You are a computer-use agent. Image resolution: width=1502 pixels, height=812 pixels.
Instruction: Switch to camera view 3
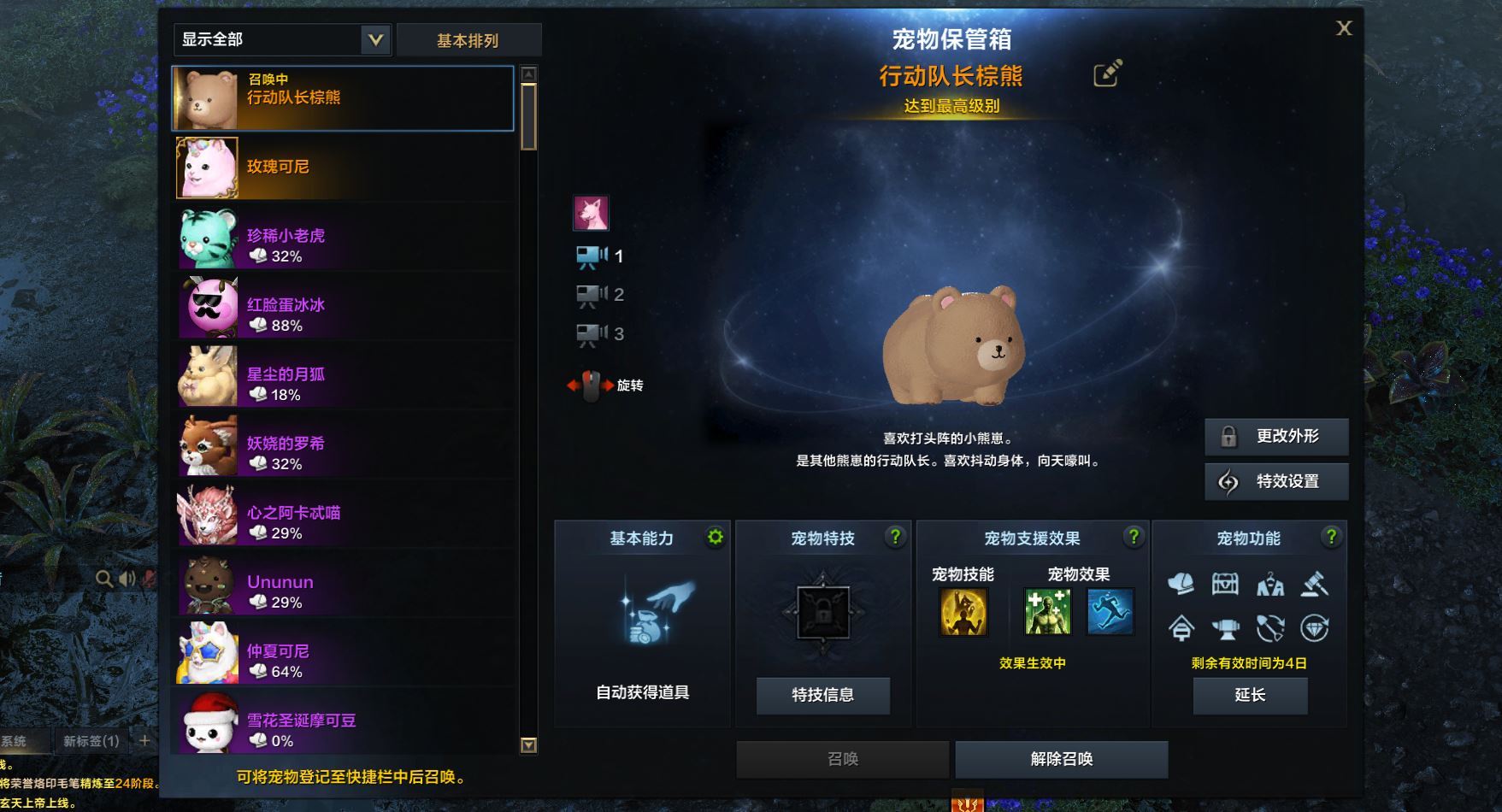600,334
